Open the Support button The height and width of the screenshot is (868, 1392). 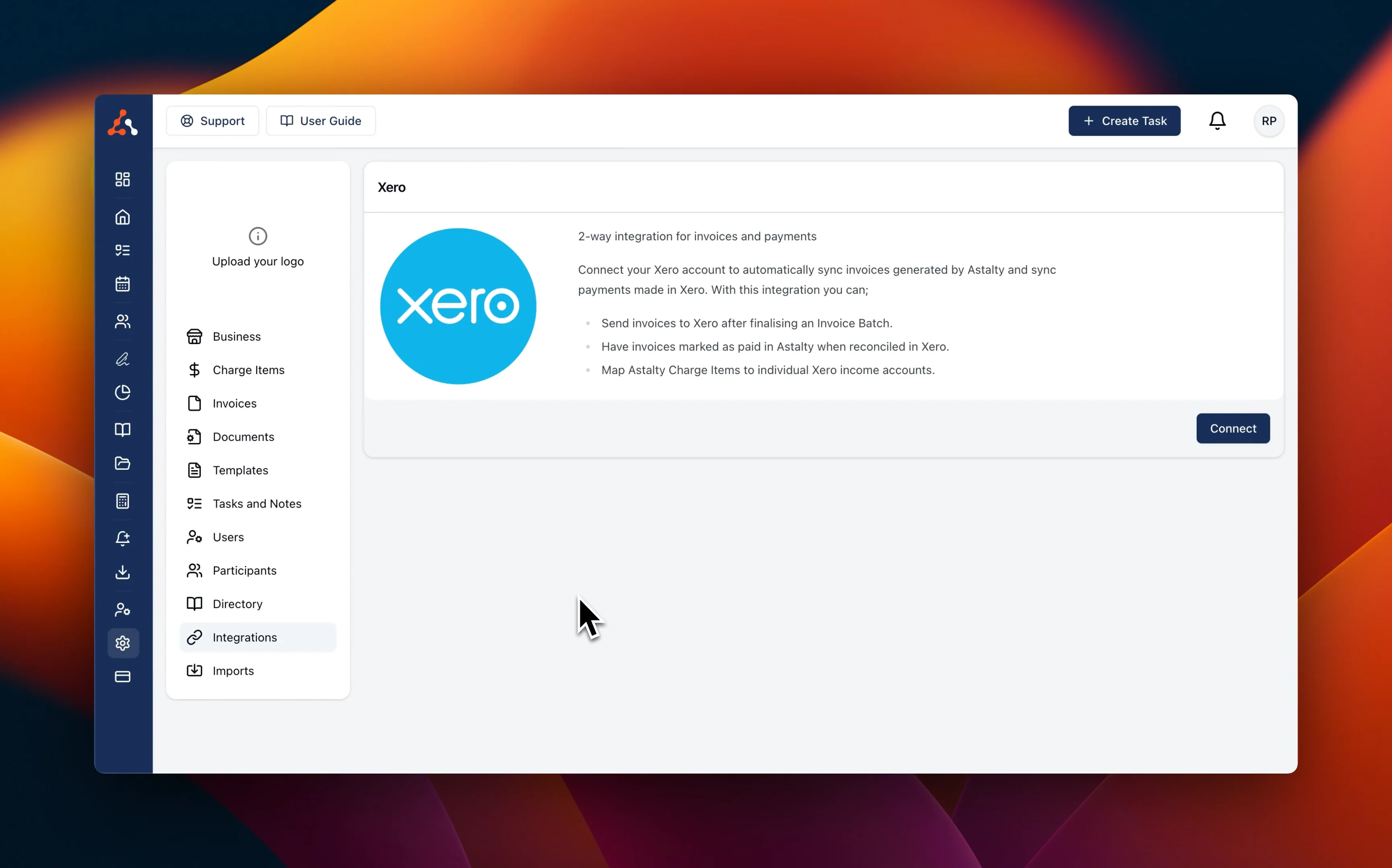pos(213,121)
